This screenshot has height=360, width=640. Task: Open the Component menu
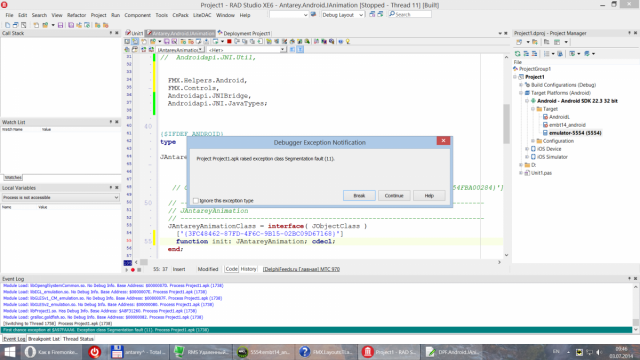point(137,15)
